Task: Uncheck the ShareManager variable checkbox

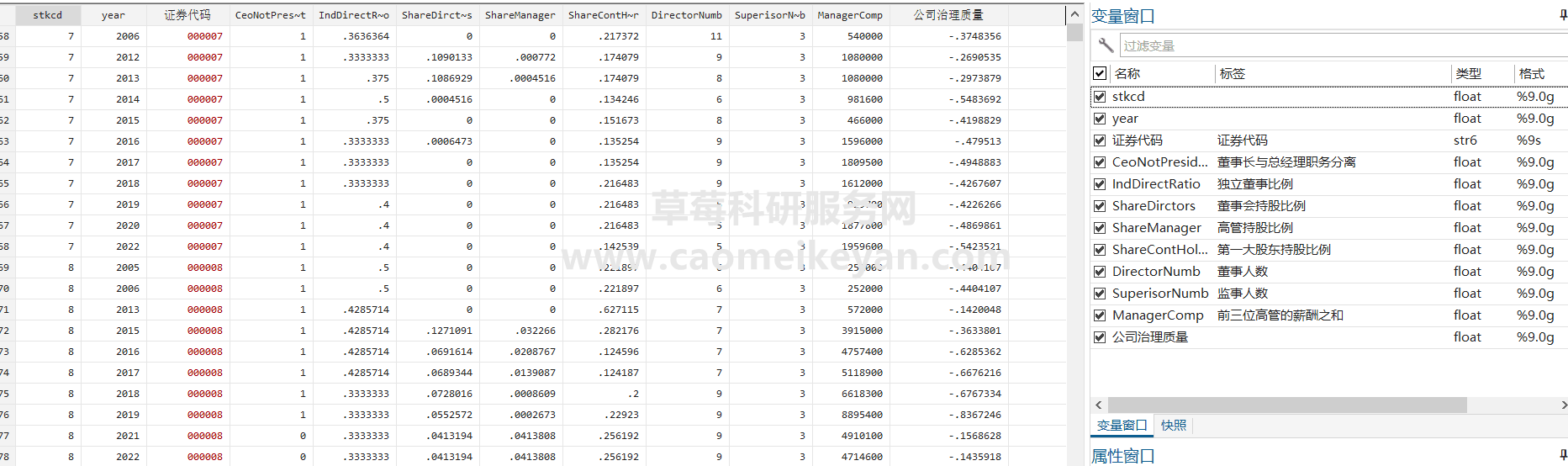Action: (1100, 228)
